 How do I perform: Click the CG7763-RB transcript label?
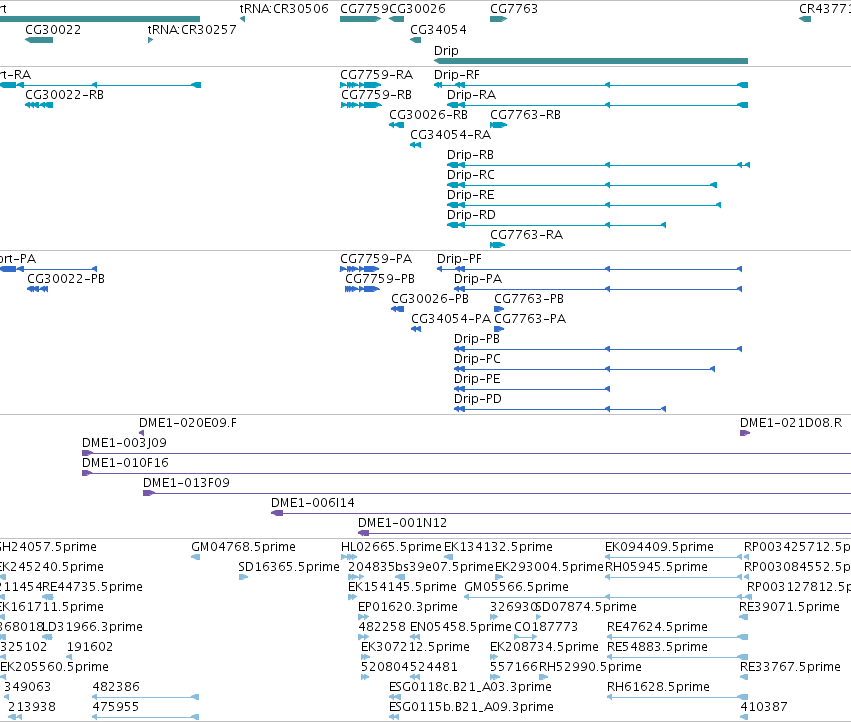point(525,115)
